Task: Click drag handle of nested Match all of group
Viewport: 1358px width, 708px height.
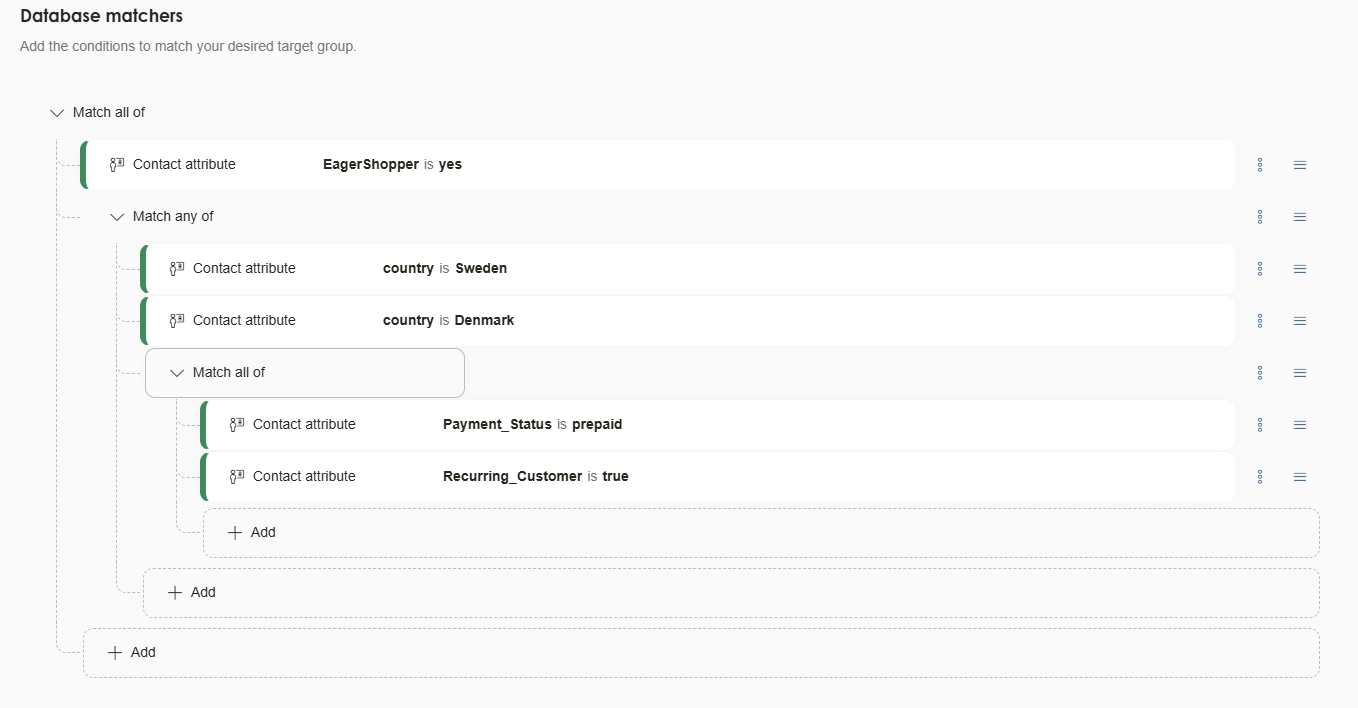Action: (x=1299, y=373)
